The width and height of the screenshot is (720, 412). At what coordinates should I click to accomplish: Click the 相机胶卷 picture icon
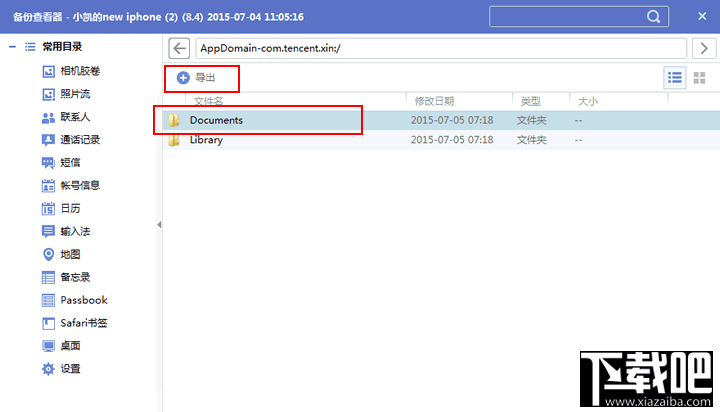click(x=48, y=71)
